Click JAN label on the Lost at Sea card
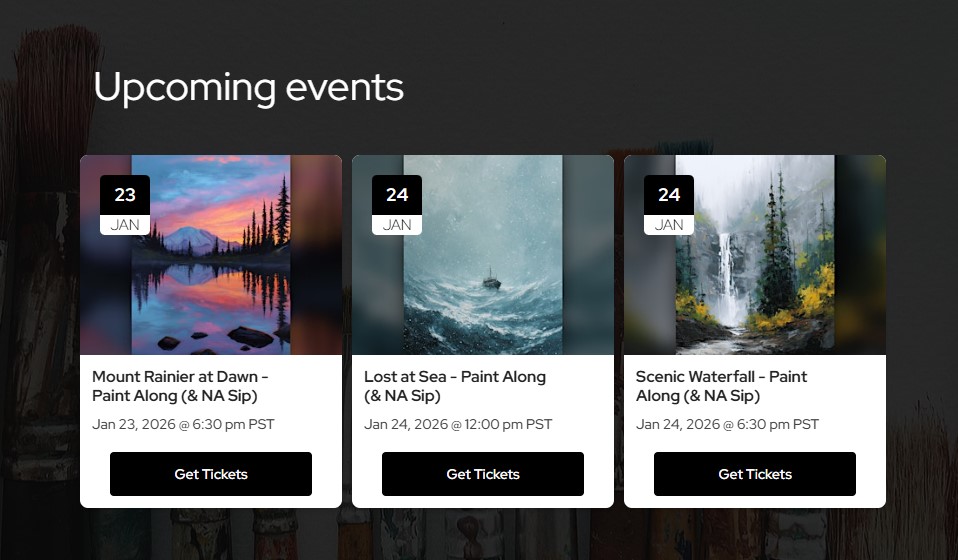The height and width of the screenshot is (560, 958). pos(397,225)
